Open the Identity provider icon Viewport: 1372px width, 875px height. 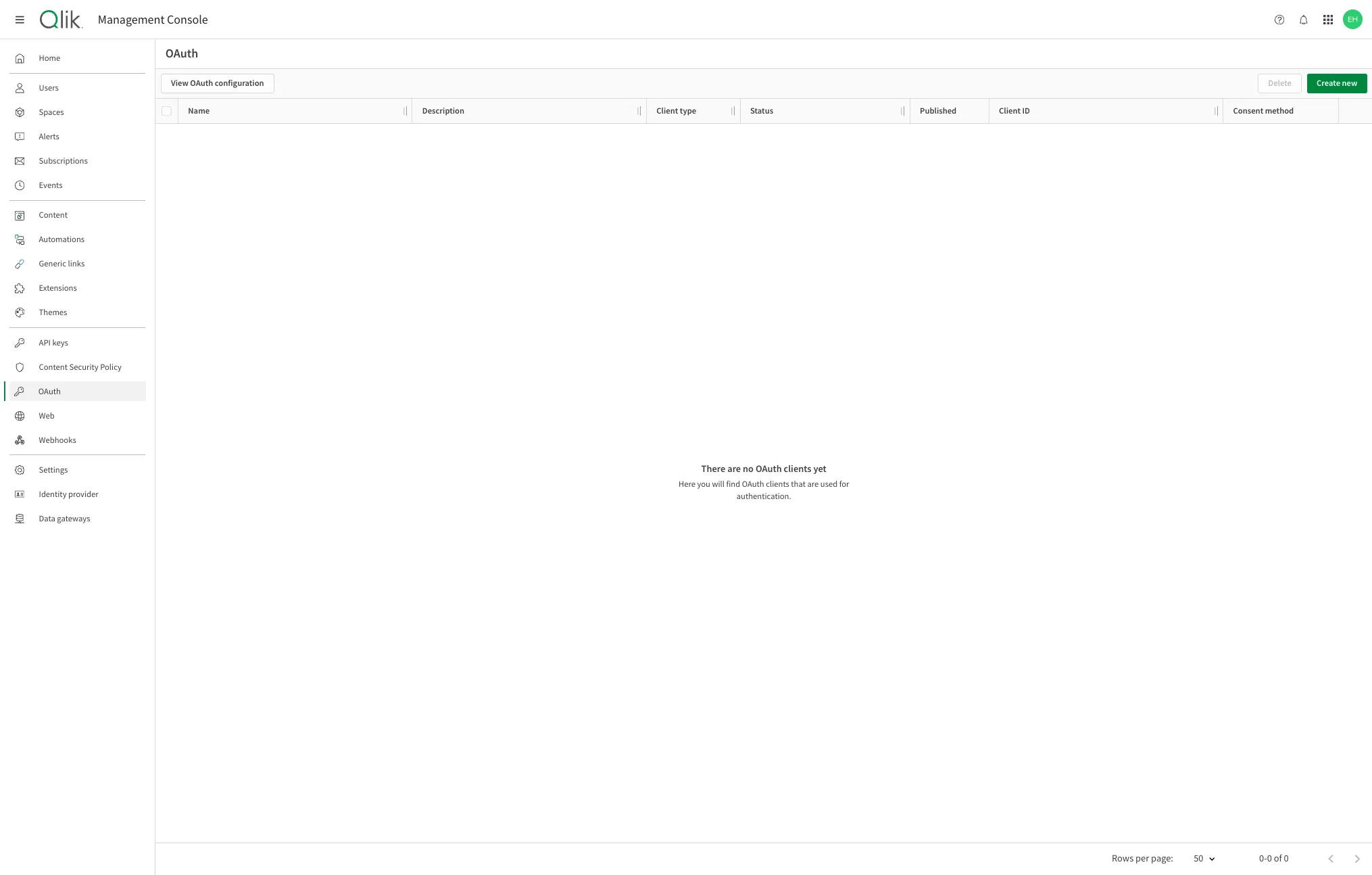tap(20, 494)
